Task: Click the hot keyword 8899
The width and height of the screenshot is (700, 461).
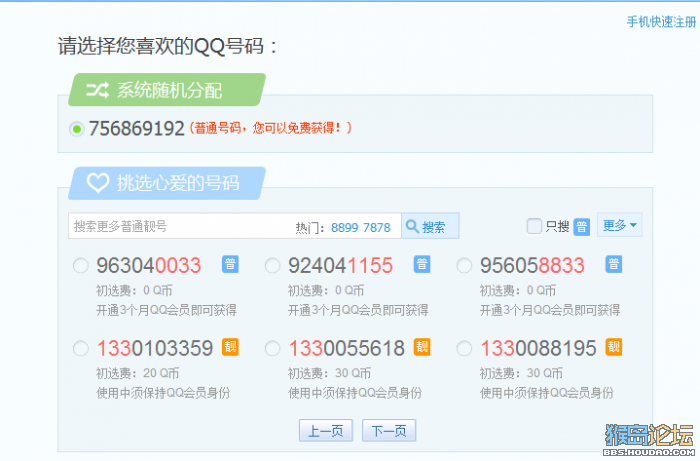Action: (345, 228)
